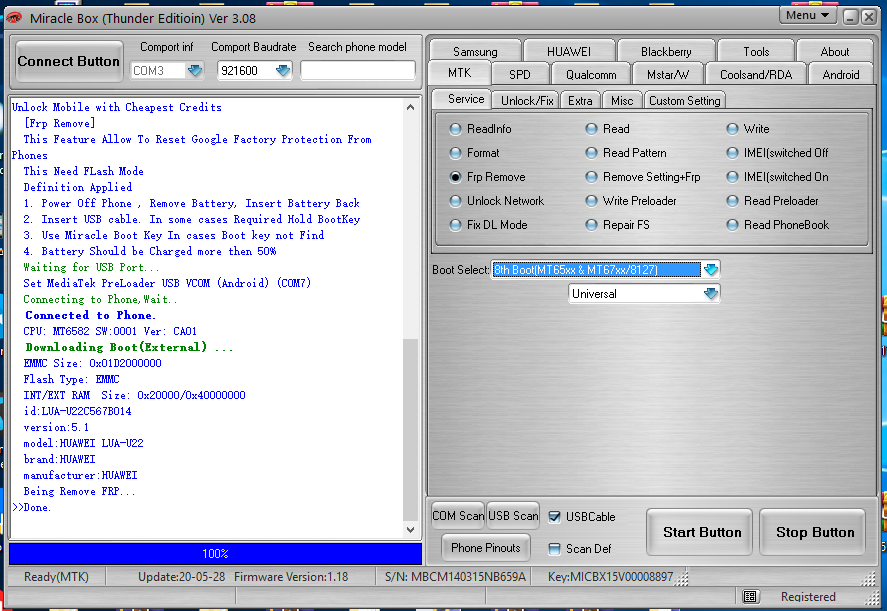
Task: Expand the Boot Select dropdown
Action: (x=711, y=270)
